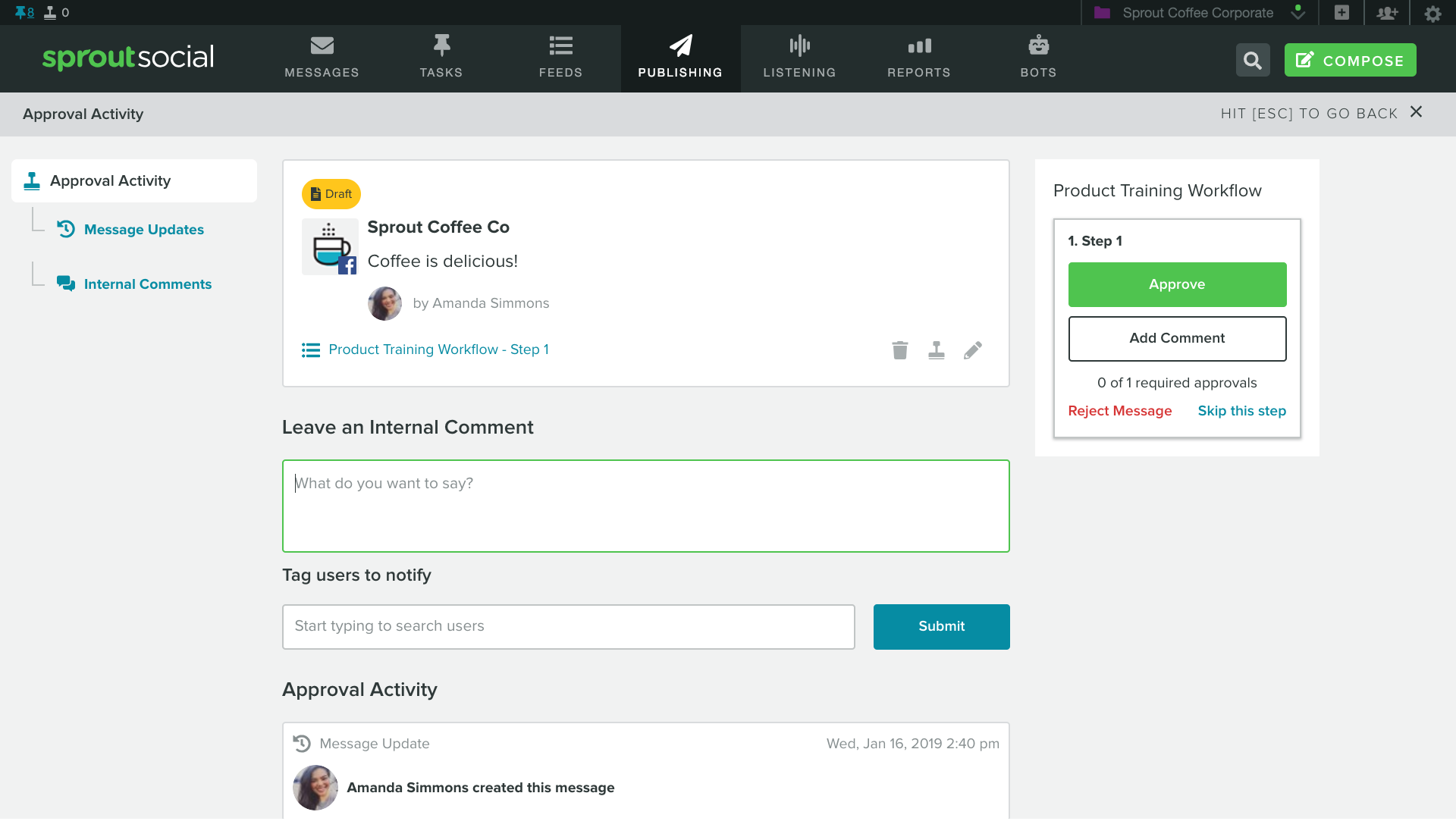Click the Message Updates history icon in sidebar
1456x840 pixels.
(66, 229)
